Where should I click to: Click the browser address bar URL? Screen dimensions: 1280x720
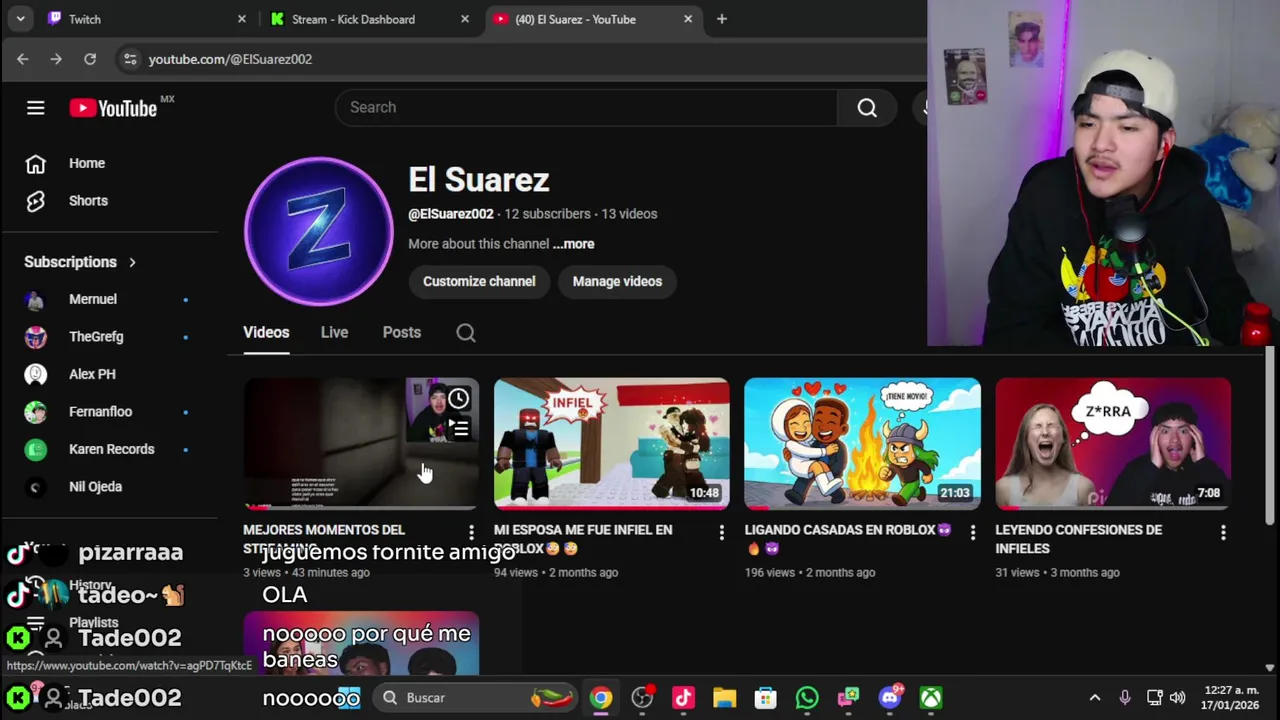point(230,59)
